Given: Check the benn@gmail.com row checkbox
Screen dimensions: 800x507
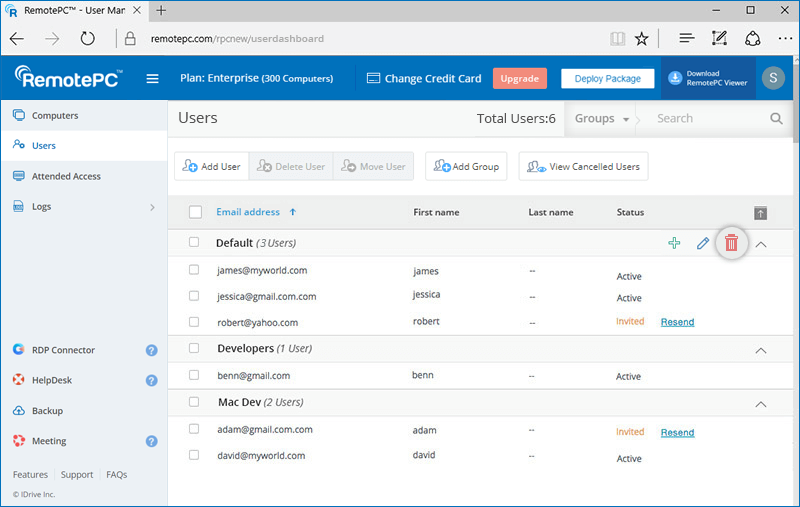Looking at the screenshot, I should [194, 375].
